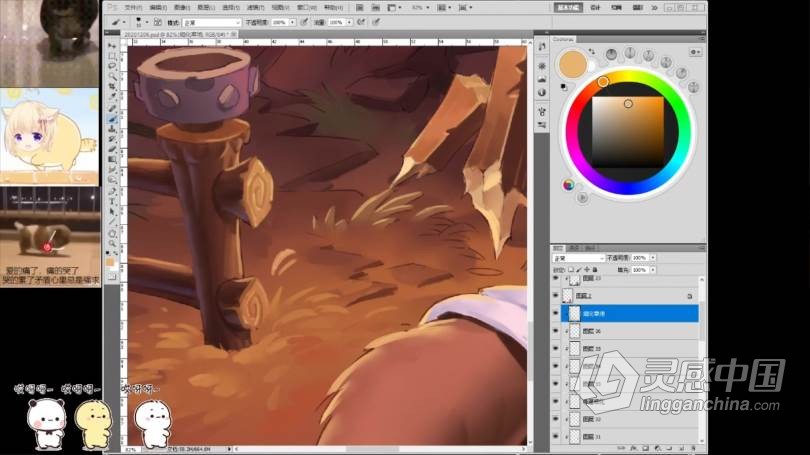The height and width of the screenshot is (455, 810).
Task: Open the 文件 menu
Action: (133, 8)
